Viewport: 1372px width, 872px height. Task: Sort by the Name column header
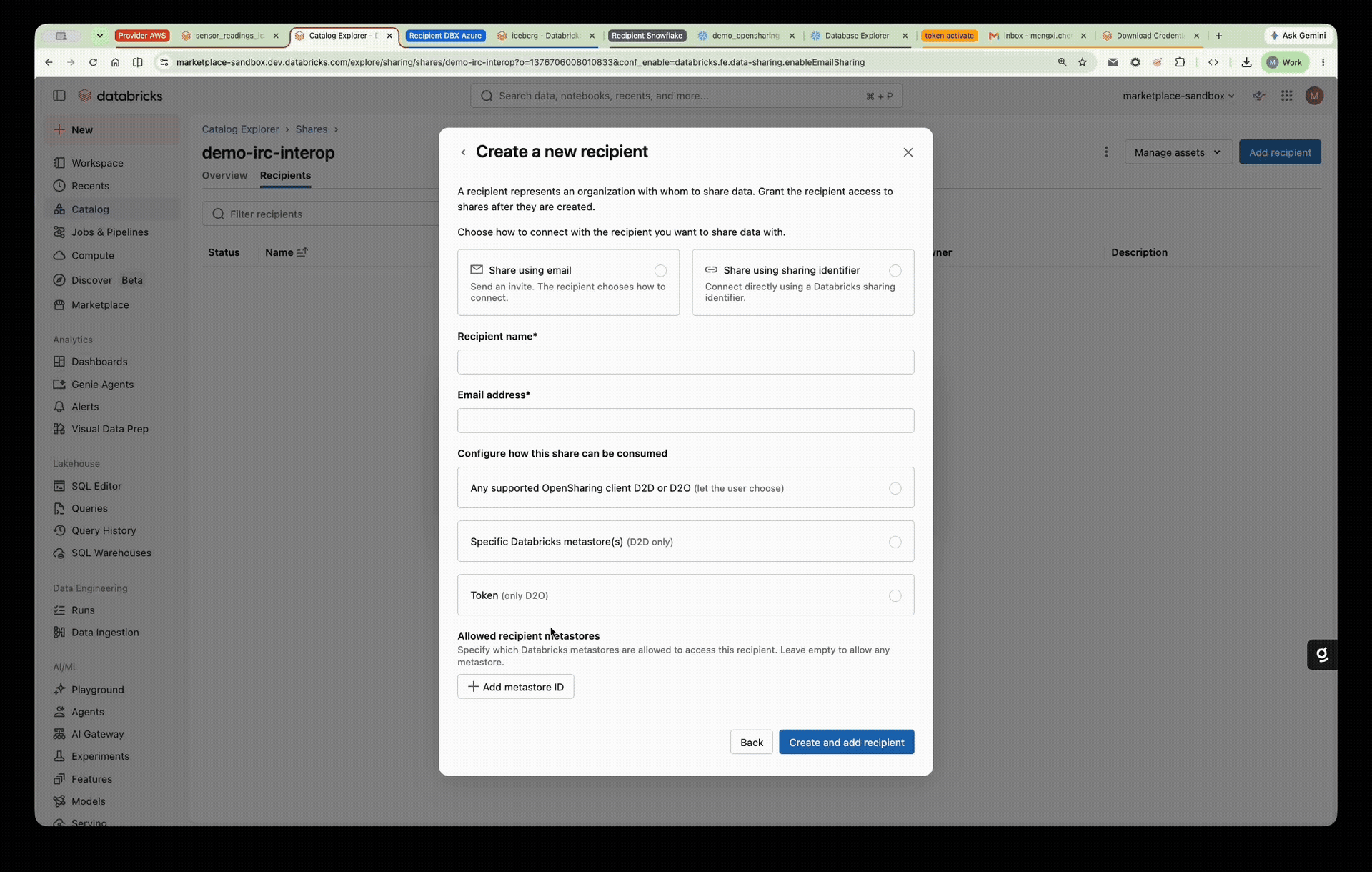coord(286,252)
